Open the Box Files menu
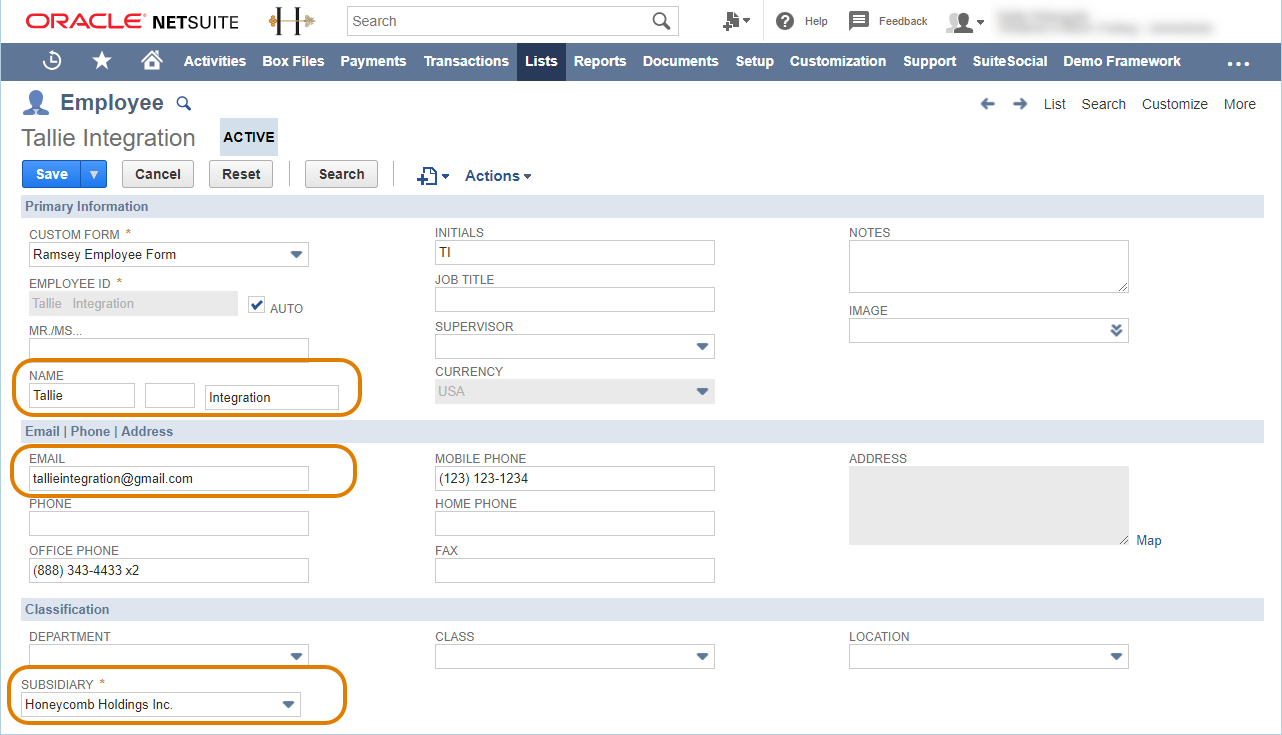The height and width of the screenshot is (735, 1282). 293,61
